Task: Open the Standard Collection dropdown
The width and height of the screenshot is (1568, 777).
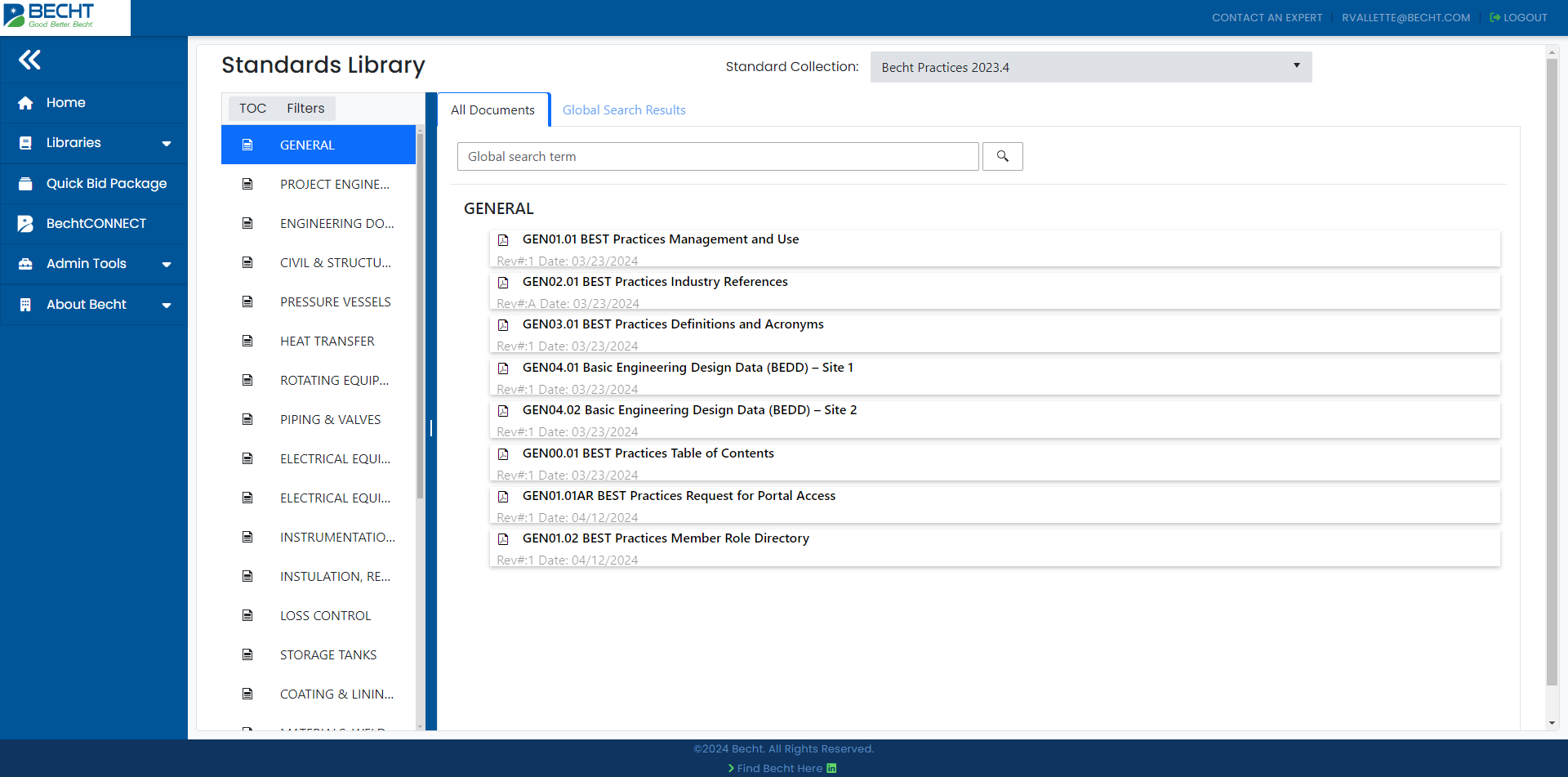Action: click(1090, 67)
